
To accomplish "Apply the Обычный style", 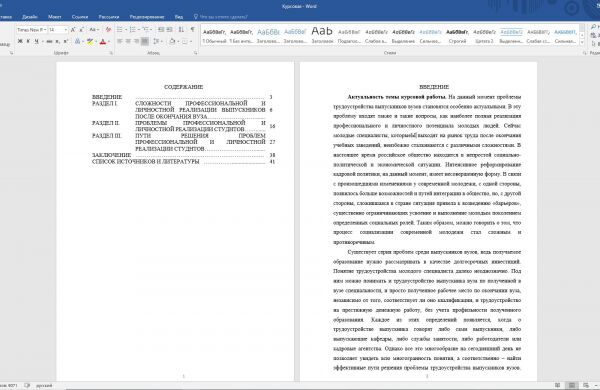I will pyautogui.click(x=214, y=36).
